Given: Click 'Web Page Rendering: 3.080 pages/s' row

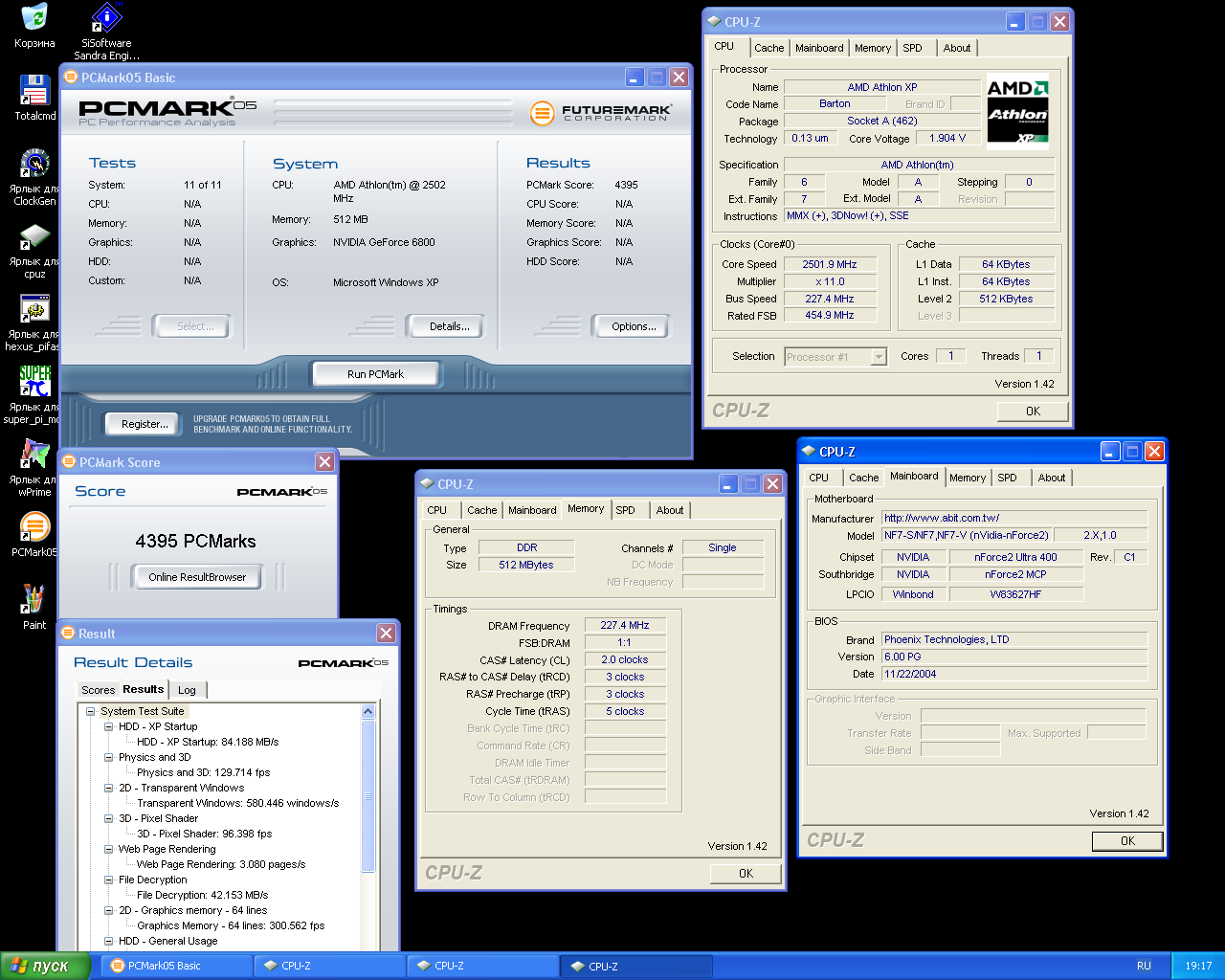Looking at the screenshot, I should [221, 864].
